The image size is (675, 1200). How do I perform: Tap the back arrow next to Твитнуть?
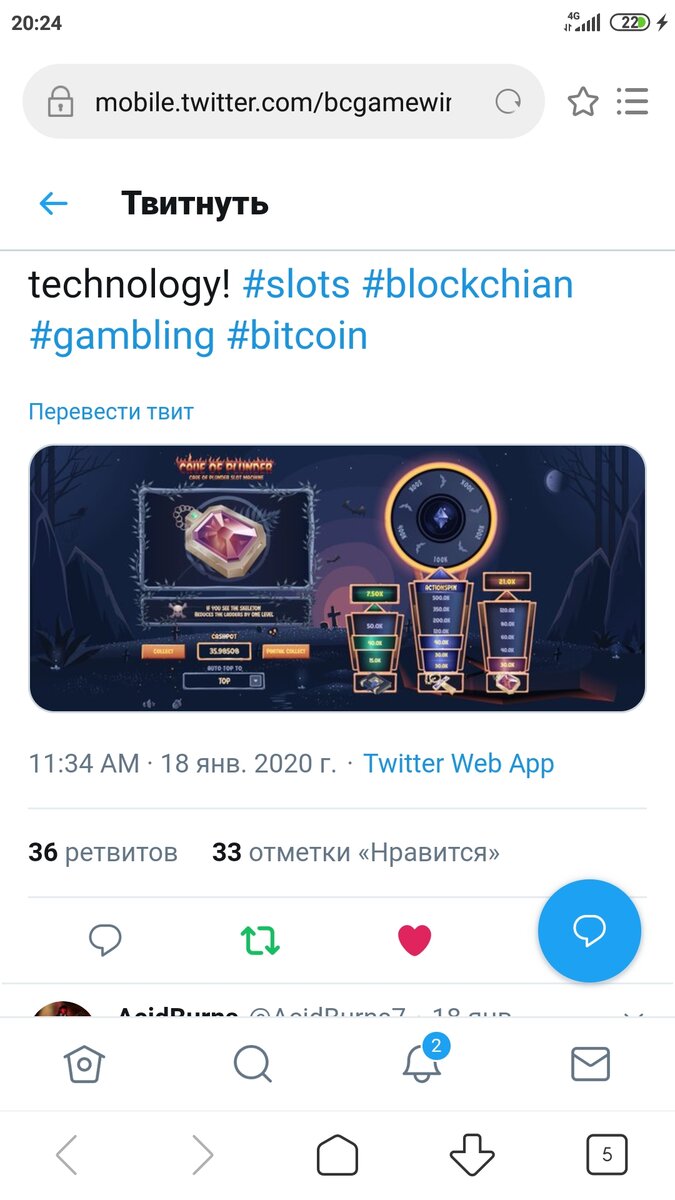(53, 204)
